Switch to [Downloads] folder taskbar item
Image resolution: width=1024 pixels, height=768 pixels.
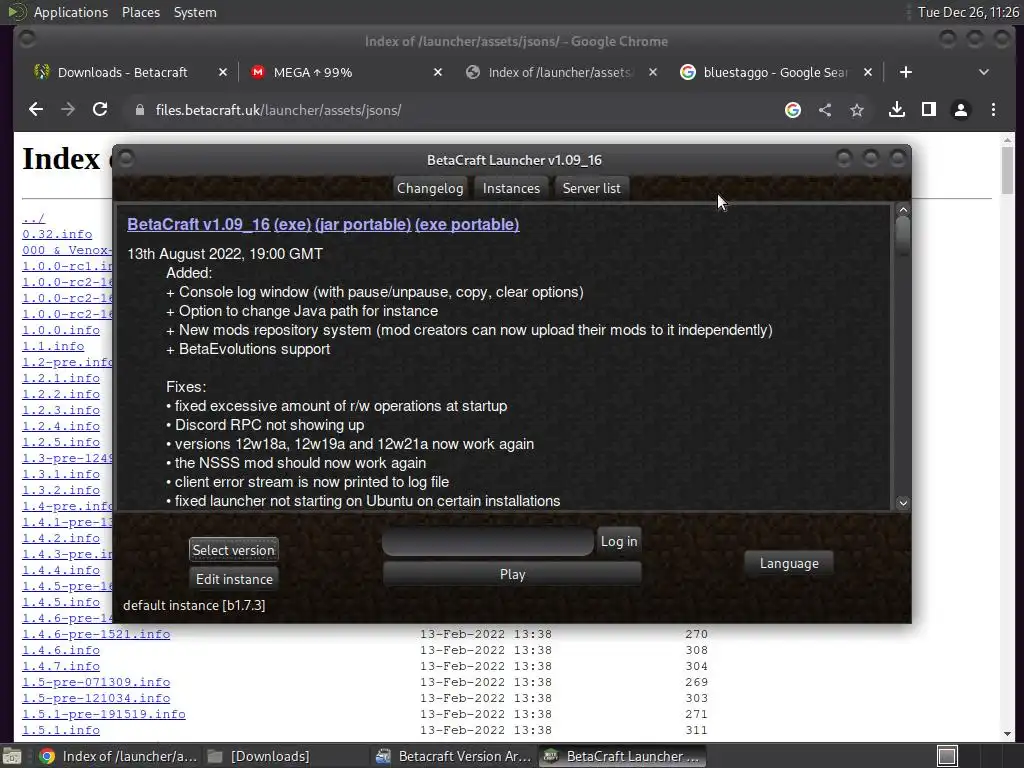[259, 756]
